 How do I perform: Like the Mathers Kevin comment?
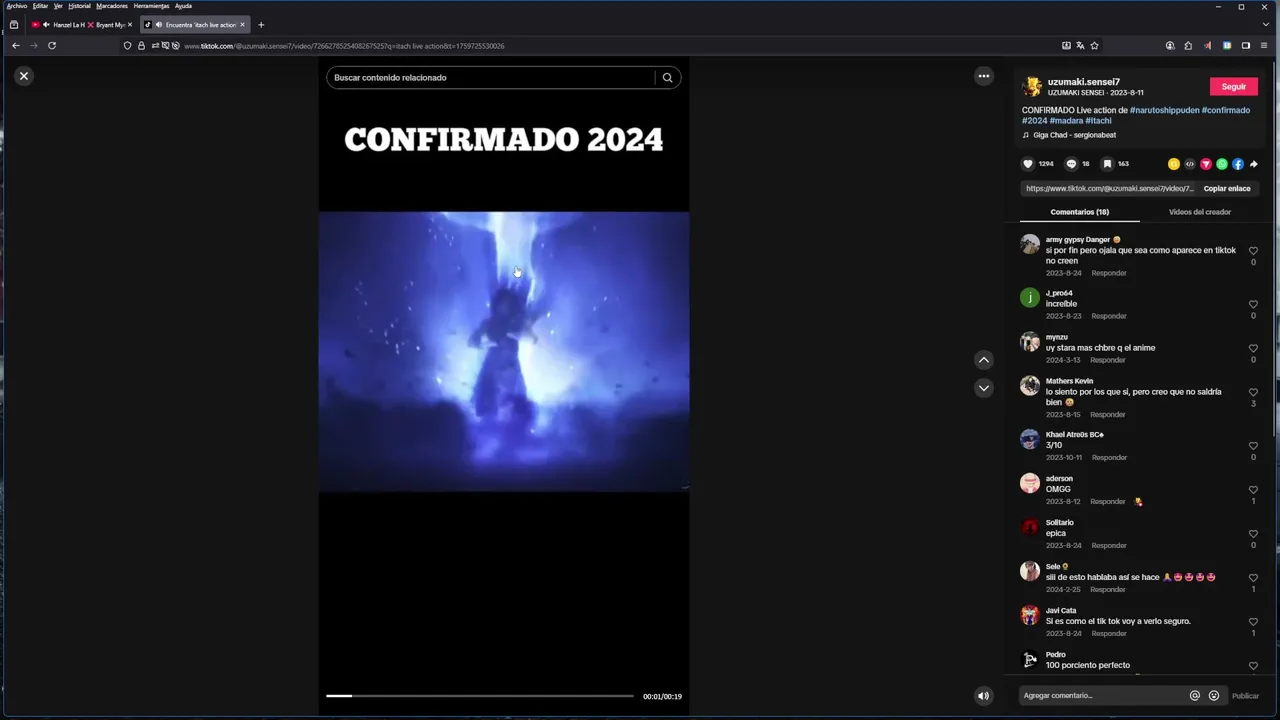coord(1253,392)
